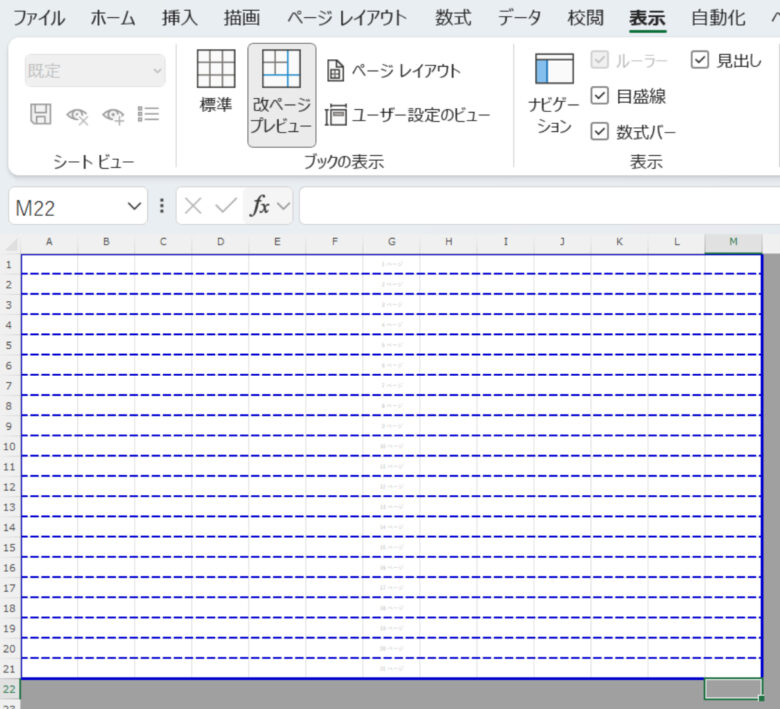The height and width of the screenshot is (709, 780).
Task: Open the 挿入 tab
Action: (x=180, y=18)
